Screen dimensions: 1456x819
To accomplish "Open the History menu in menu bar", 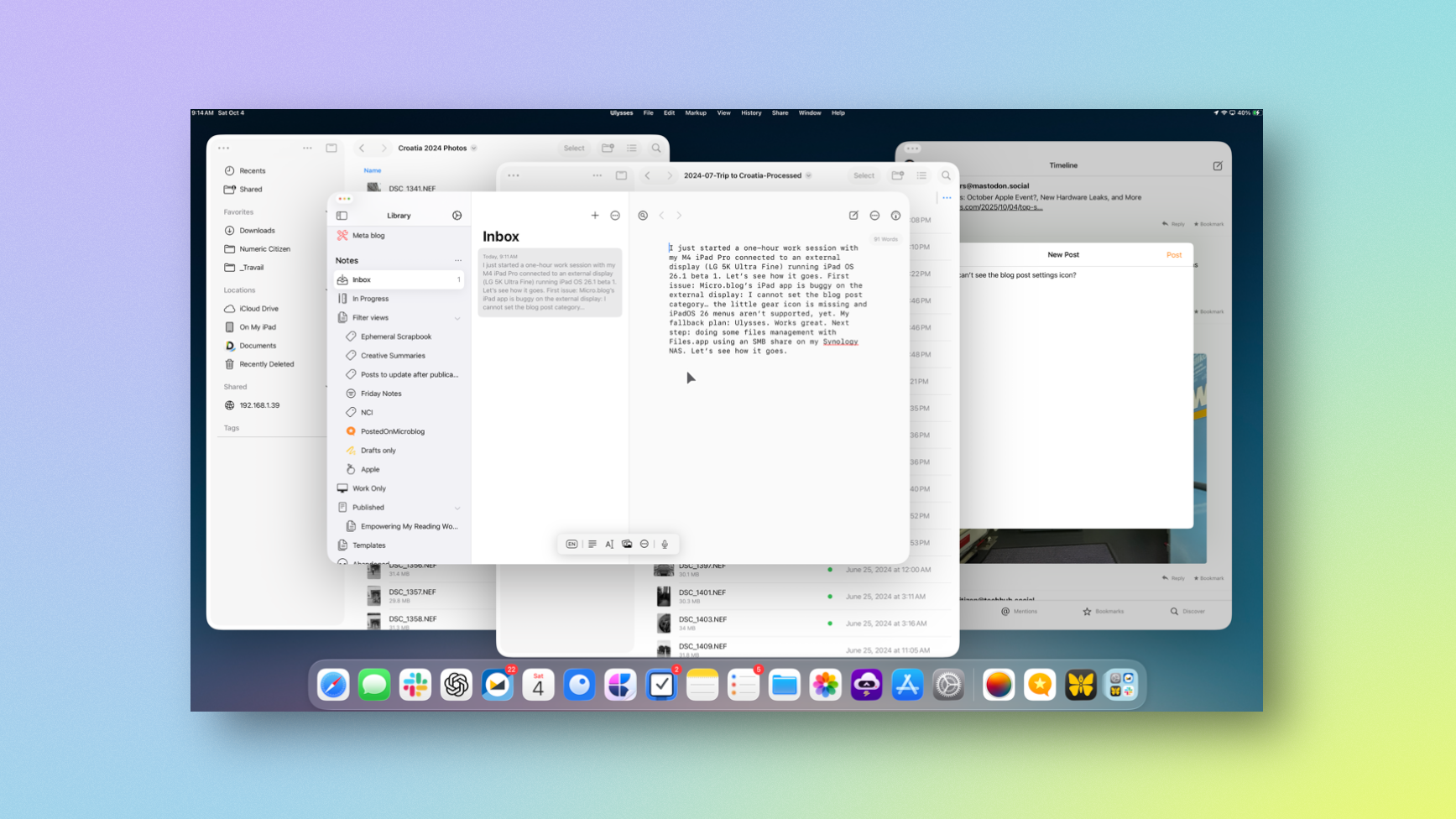I will (751, 113).
